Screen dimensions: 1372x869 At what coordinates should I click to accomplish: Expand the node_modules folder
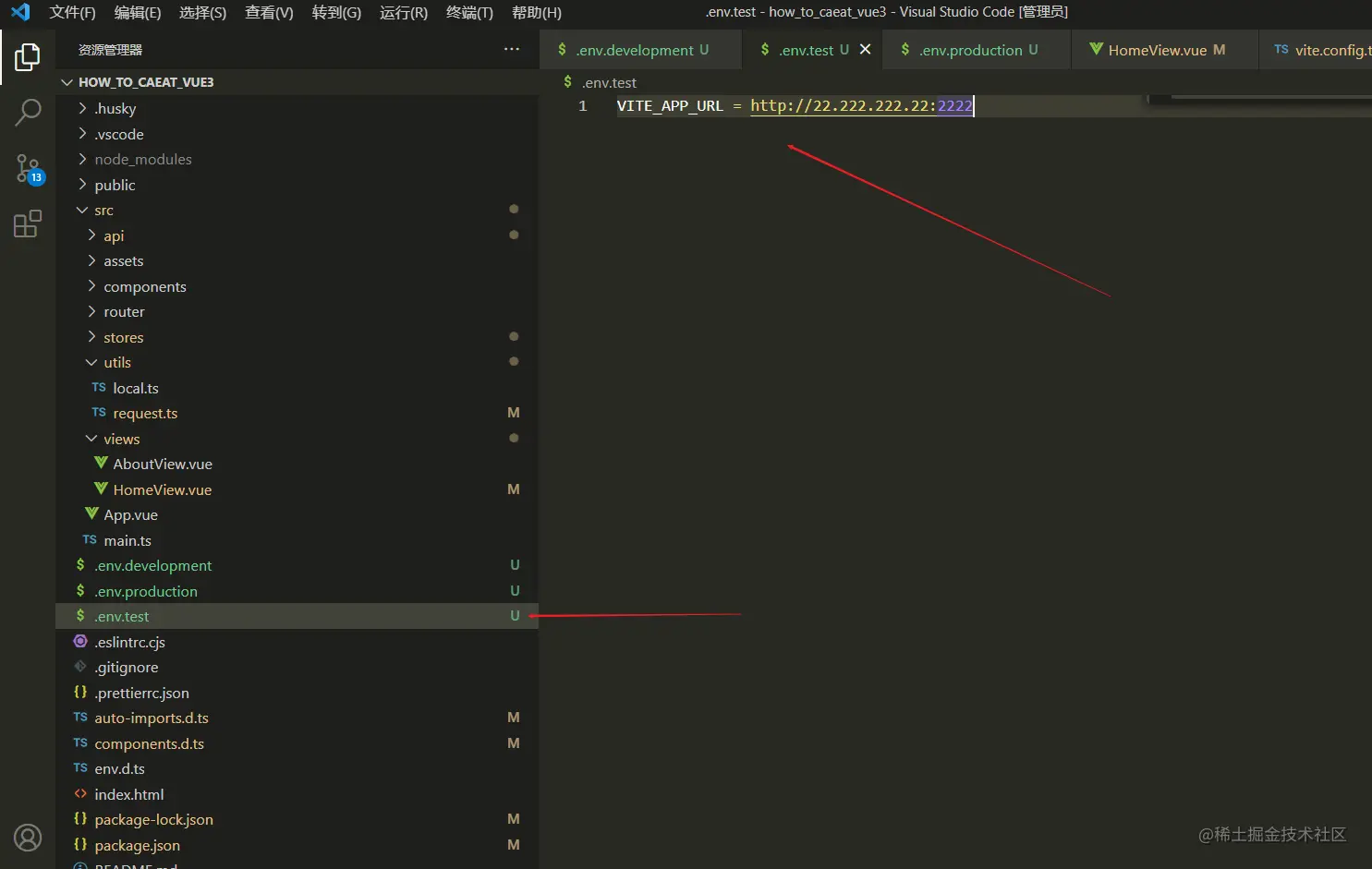click(297, 159)
